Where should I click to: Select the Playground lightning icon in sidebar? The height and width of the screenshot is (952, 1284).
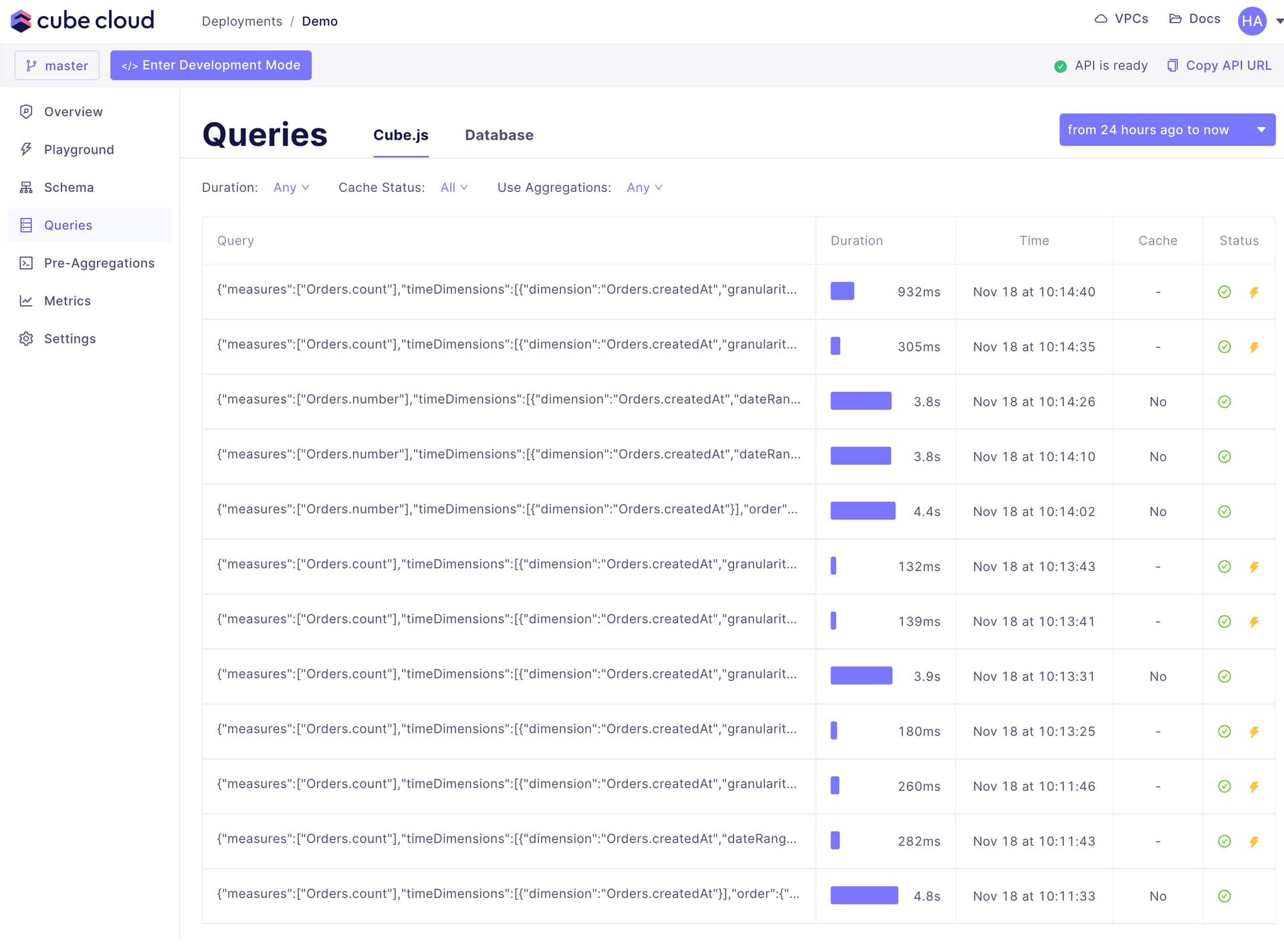(26, 149)
